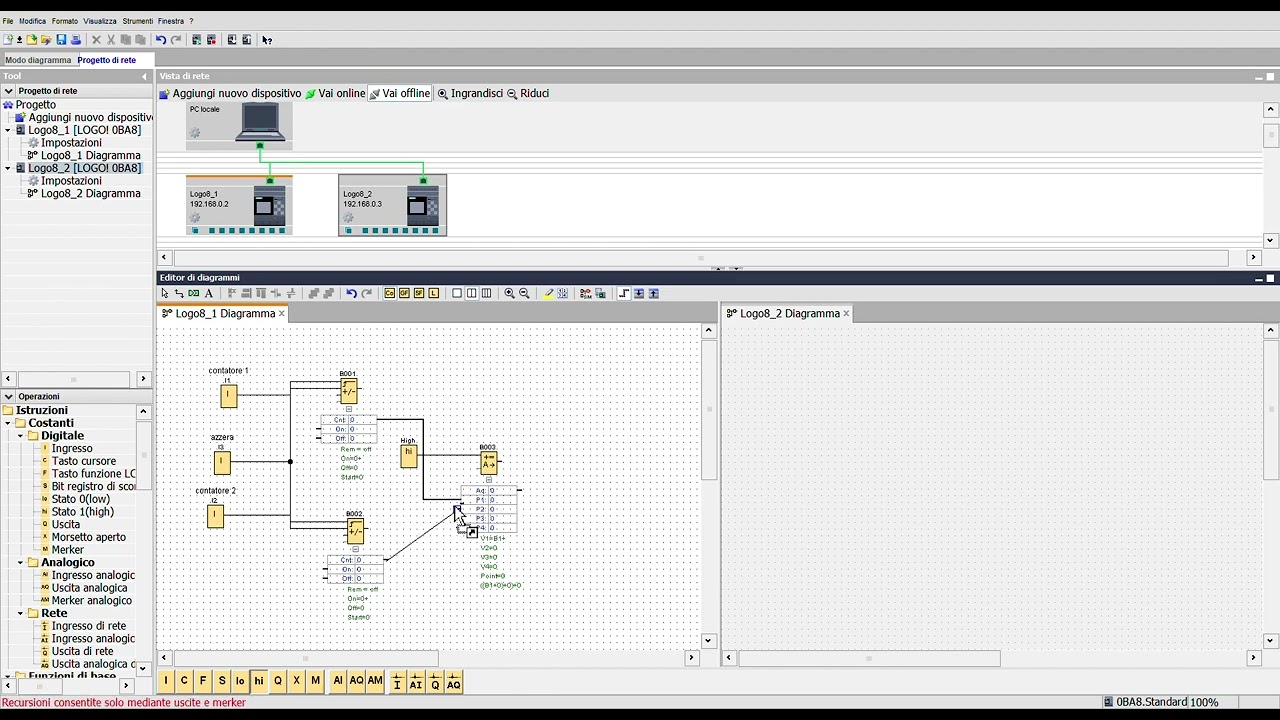This screenshot has height=720, width=1280.
Task: Open context help with the question-arrow icon
Action: coord(267,40)
